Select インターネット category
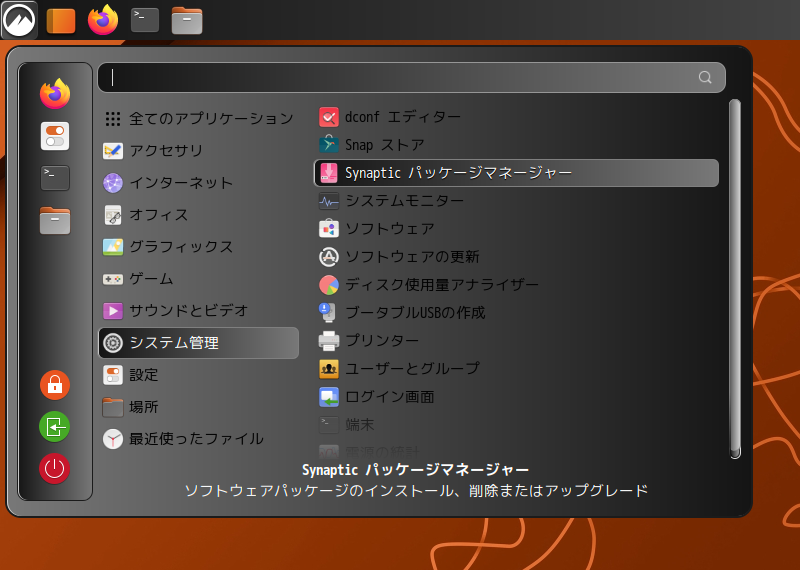This screenshot has height=570, width=800. point(198,183)
